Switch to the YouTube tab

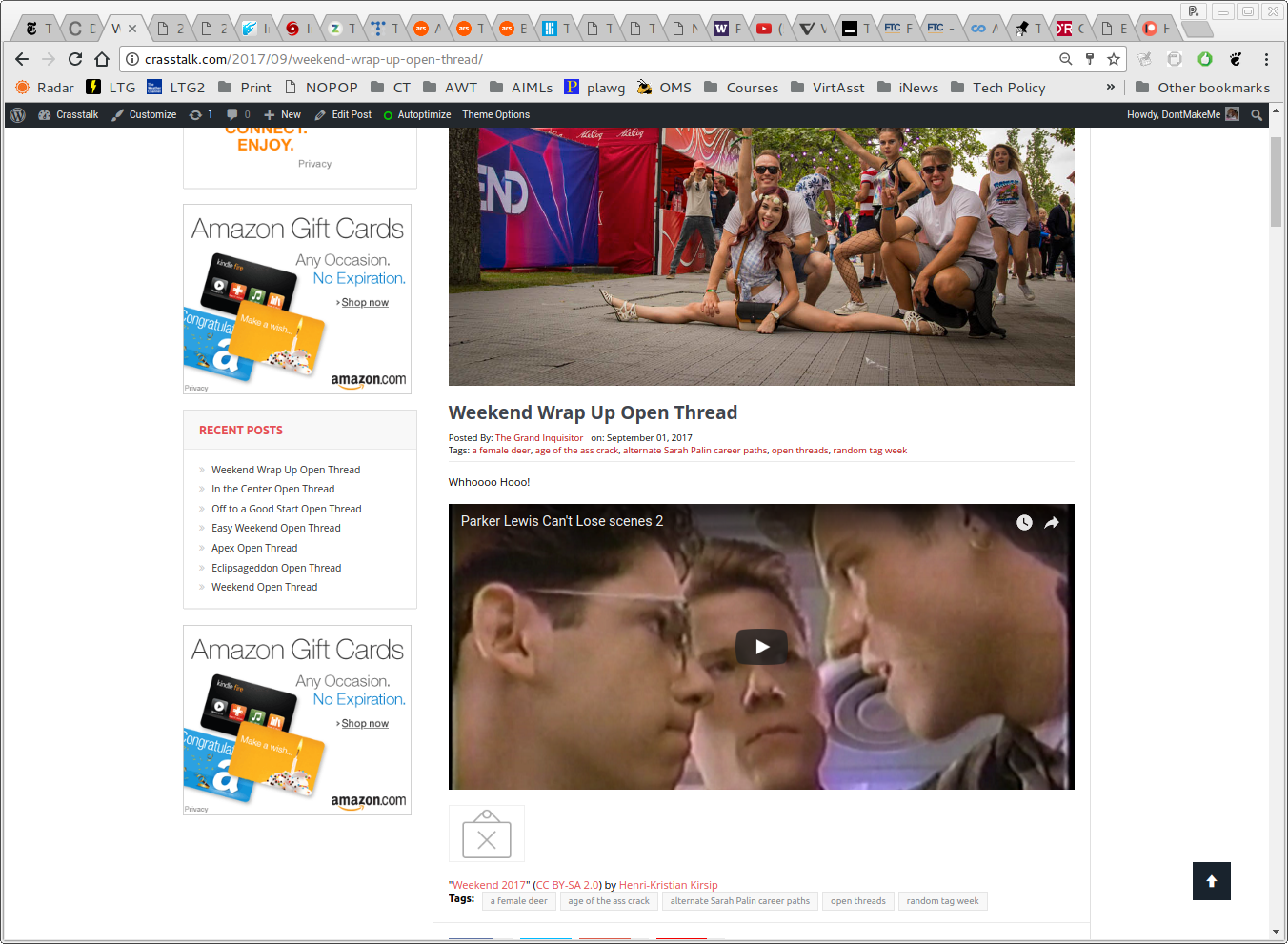(769, 29)
